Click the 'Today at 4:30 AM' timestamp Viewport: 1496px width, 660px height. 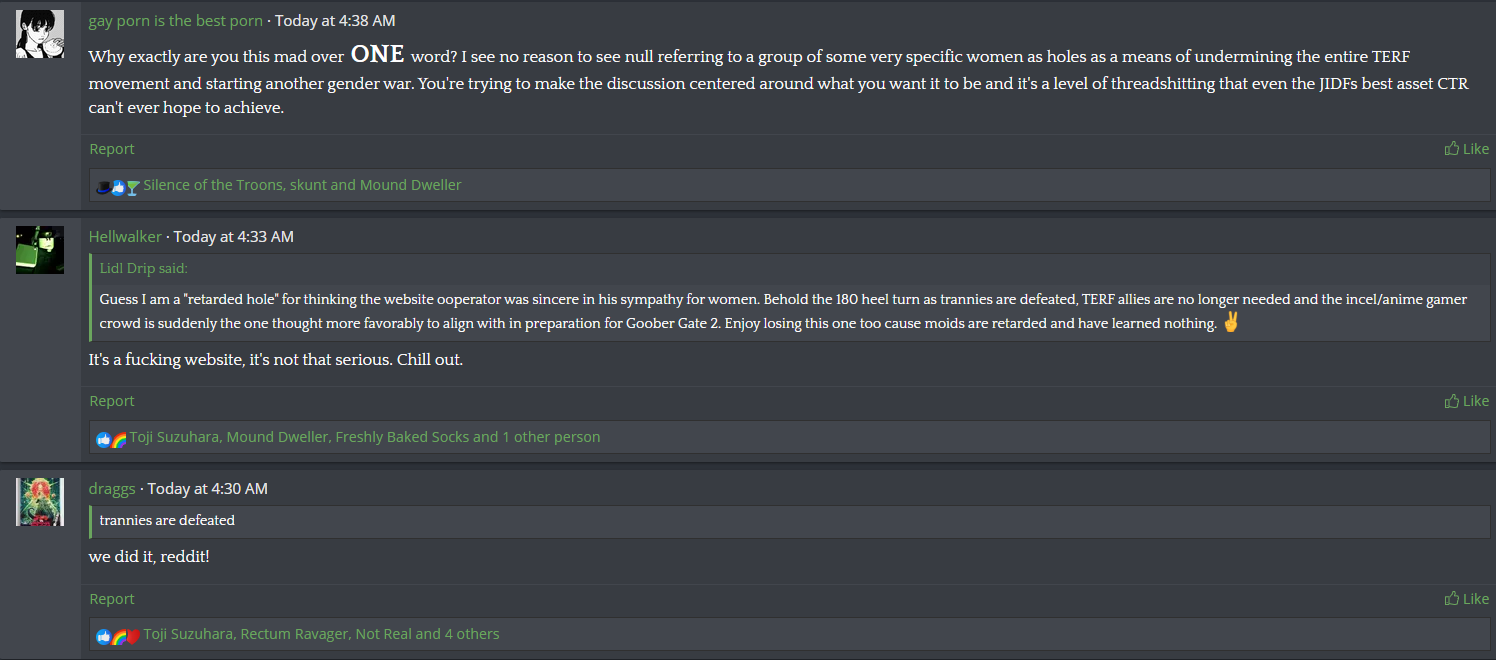tap(207, 489)
